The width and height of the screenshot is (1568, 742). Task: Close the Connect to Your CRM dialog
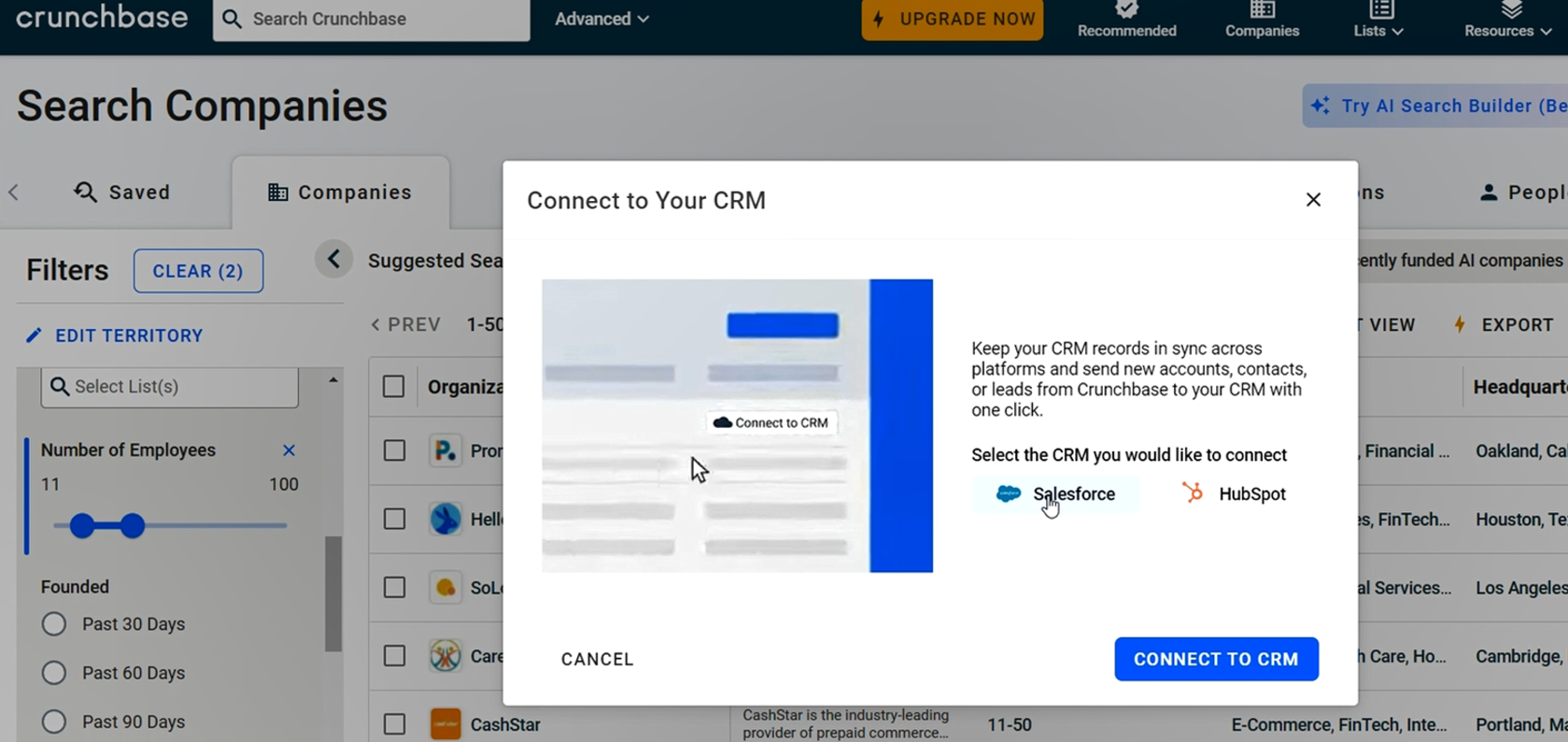point(1313,199)
